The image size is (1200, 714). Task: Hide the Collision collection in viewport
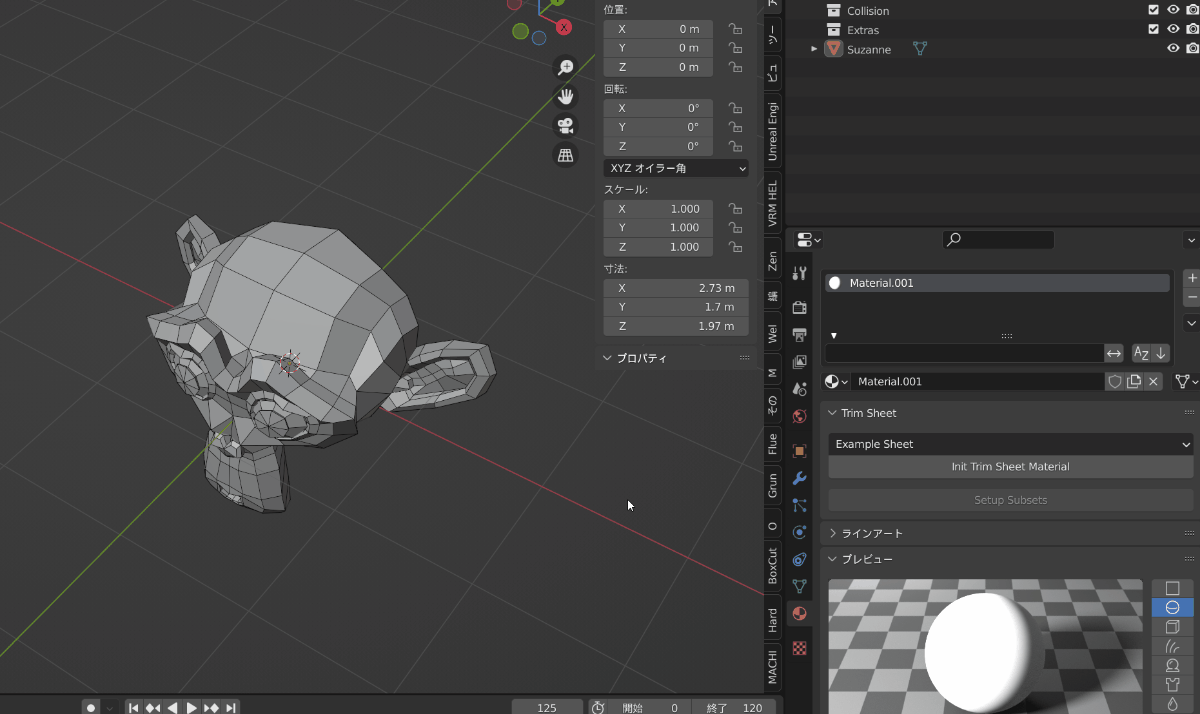1173,10
